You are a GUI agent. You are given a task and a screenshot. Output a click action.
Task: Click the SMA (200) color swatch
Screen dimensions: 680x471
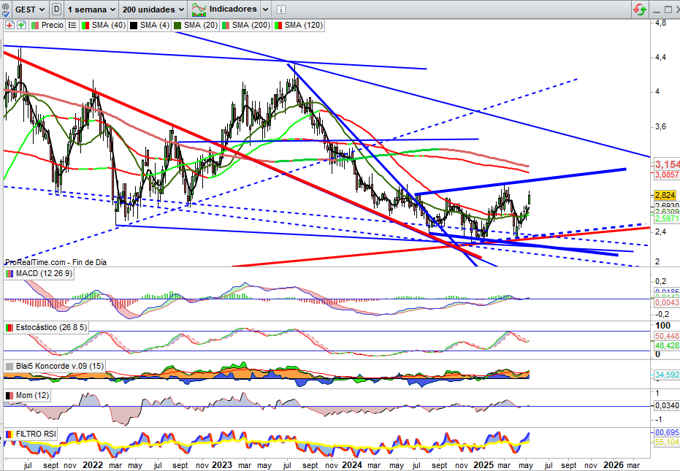pyautogui.click(x=226, y=26)
